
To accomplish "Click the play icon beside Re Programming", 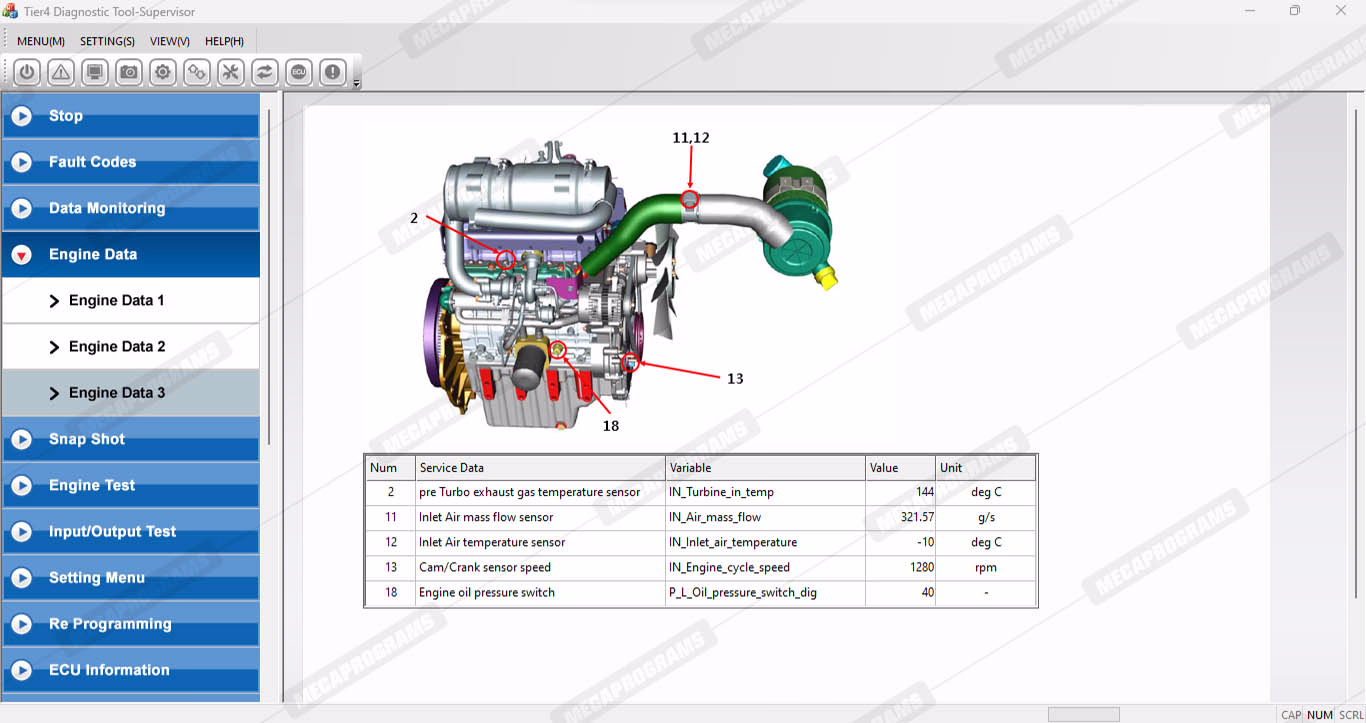I will click(x=21, y=624).
